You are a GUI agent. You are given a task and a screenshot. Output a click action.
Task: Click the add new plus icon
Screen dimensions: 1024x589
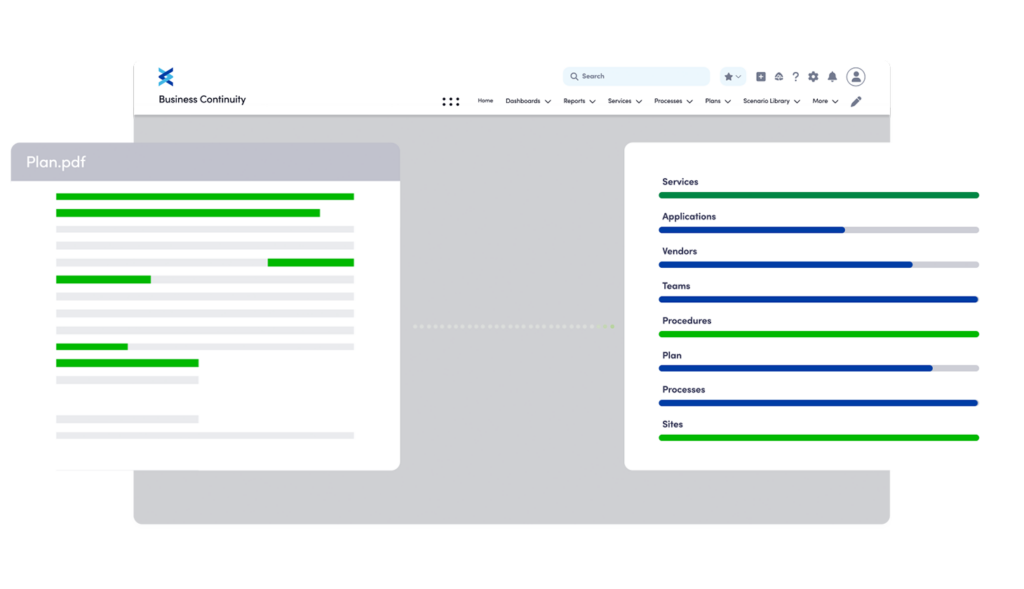[760, 77]
